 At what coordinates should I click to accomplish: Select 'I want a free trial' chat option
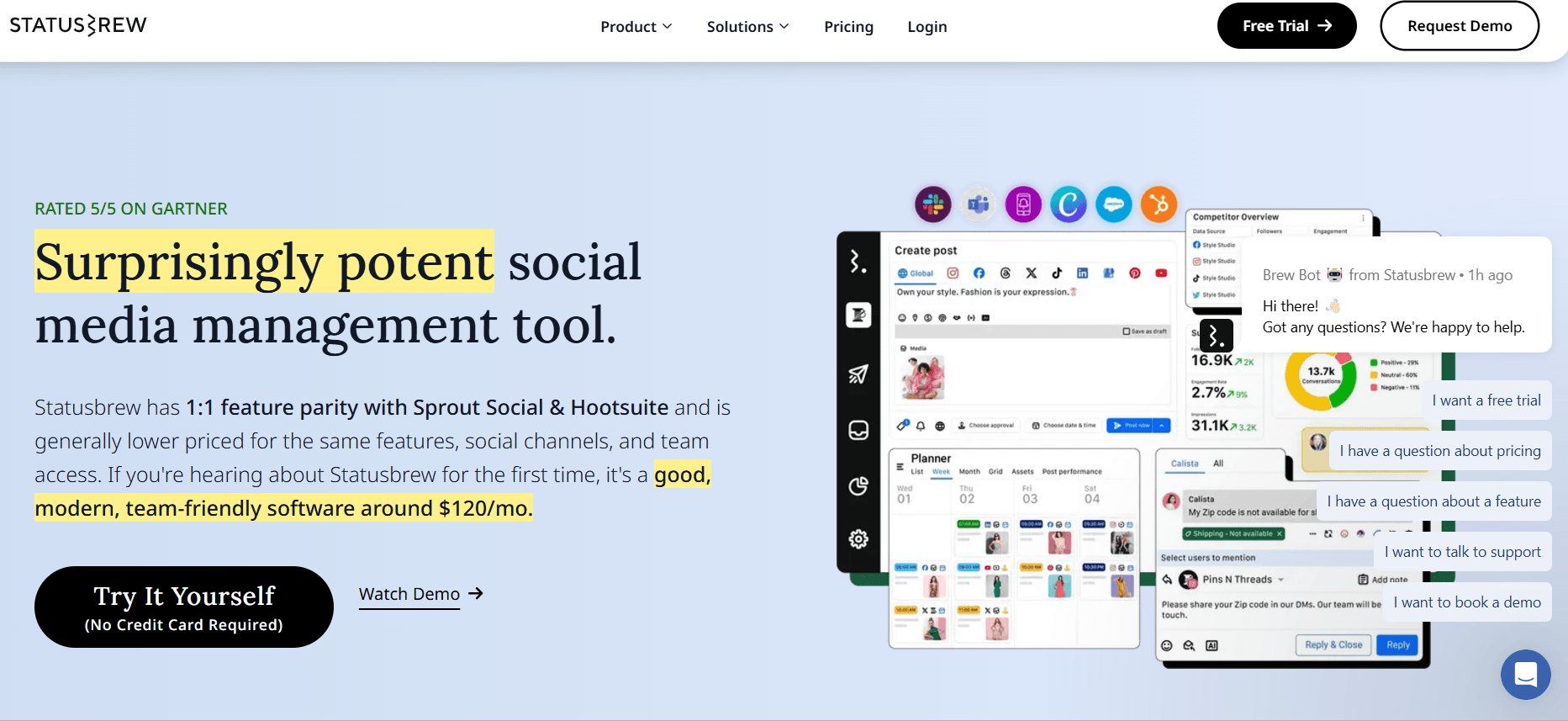pos(1486,400)
